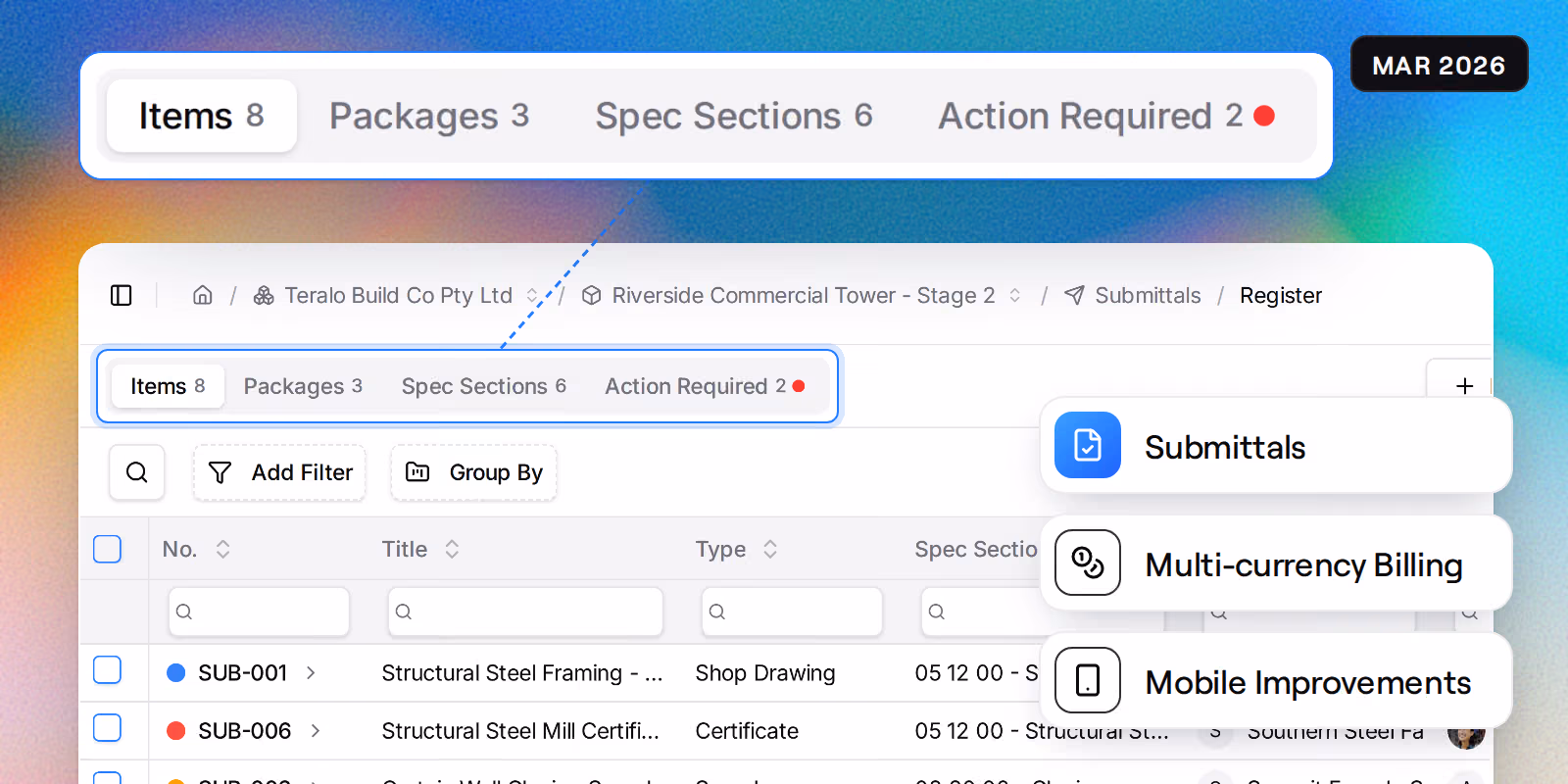Click the Group By button
The height and width of the screenshot is (784, 1568).
[x=473, y=472]
